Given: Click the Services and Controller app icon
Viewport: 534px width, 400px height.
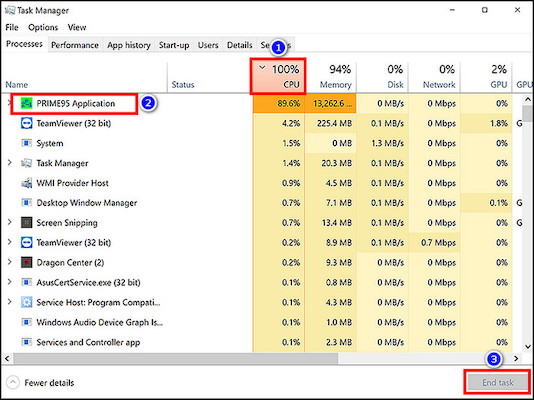Looking at the screenshot, I should pyautogui.click(x=27, y=342).
